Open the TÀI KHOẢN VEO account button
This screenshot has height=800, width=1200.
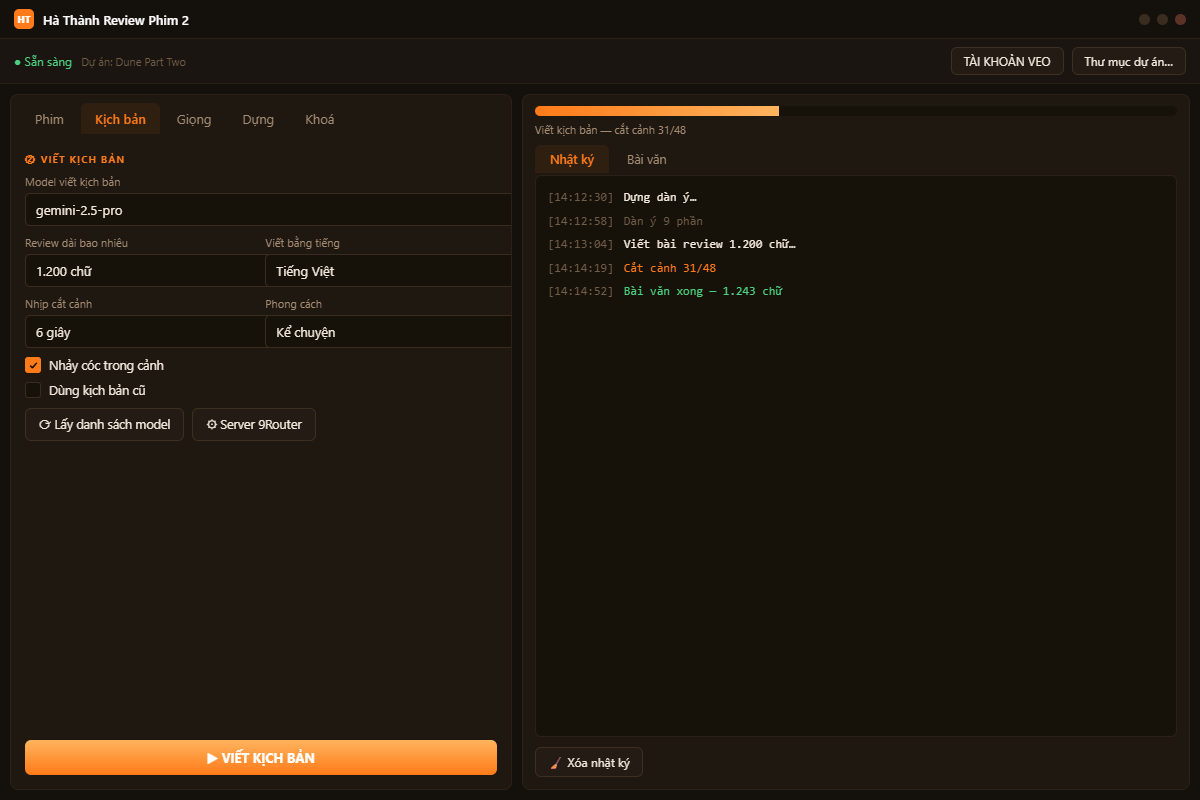[x=1007, y=61]
